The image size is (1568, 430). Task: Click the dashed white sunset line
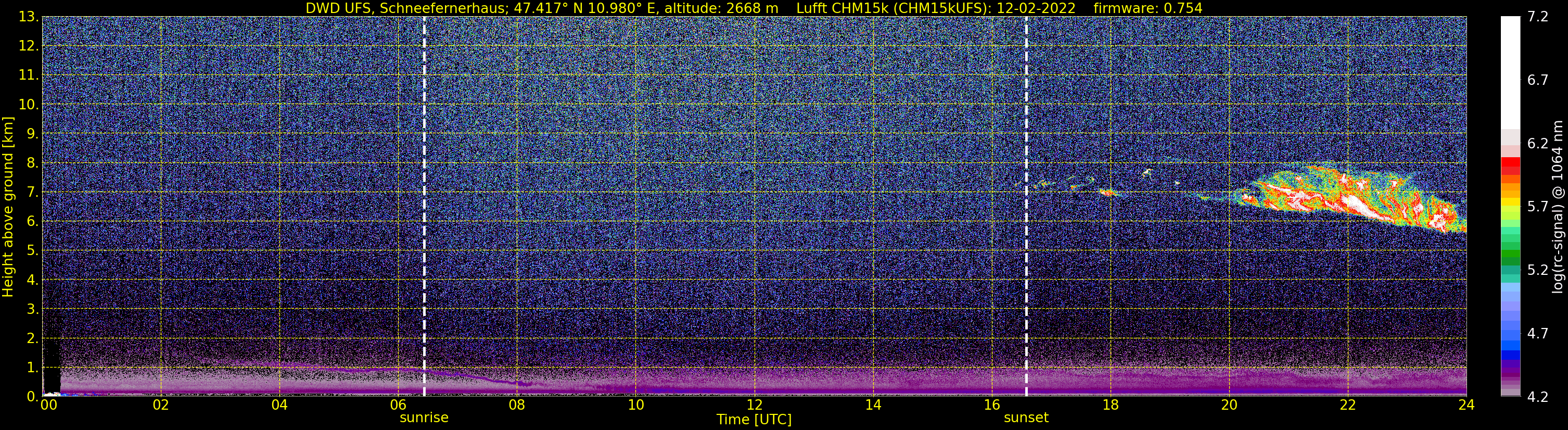coord(1026,207)
